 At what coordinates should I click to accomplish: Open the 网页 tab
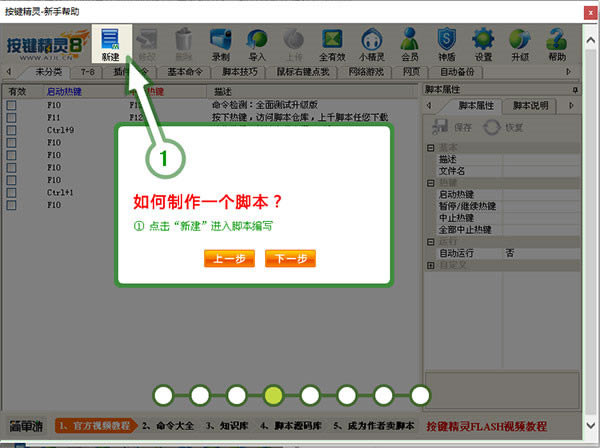click(411, 72)
